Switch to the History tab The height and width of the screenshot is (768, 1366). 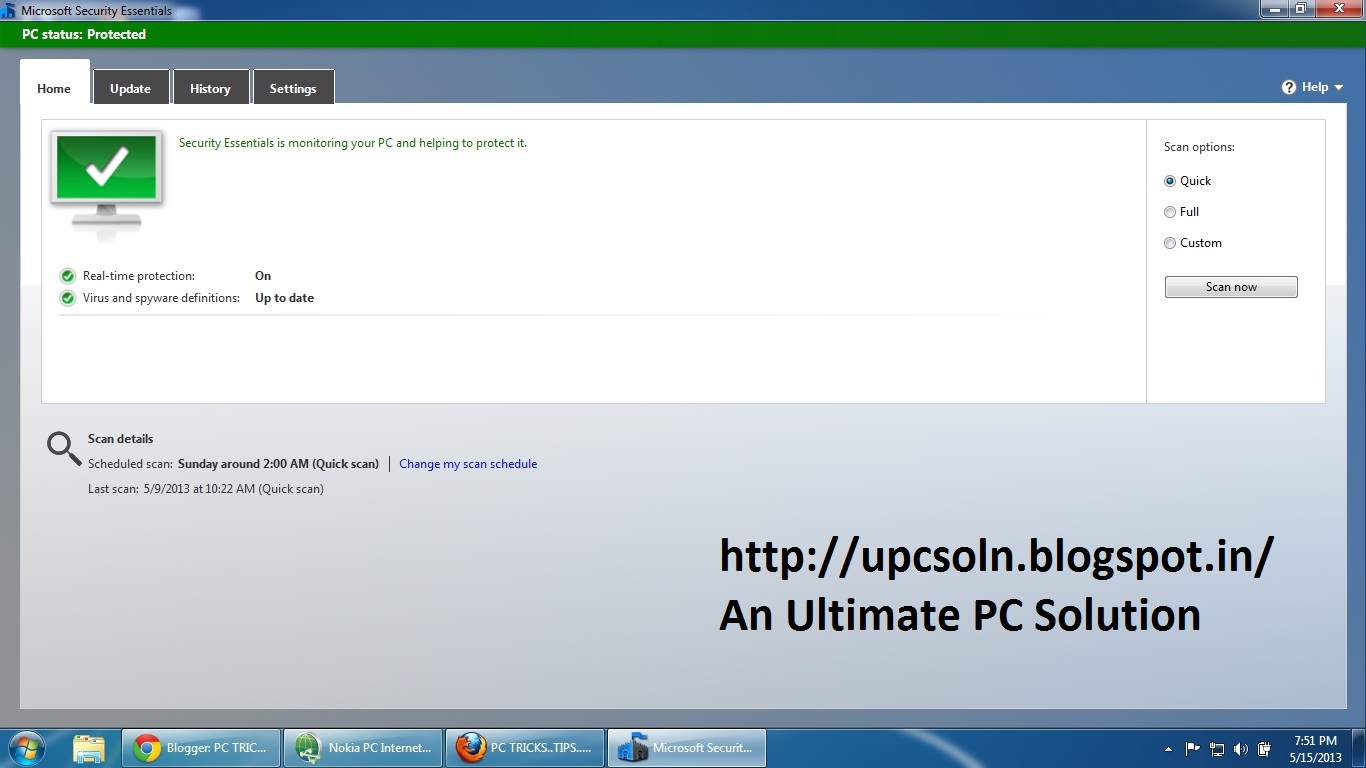click(x=210, y=88)
